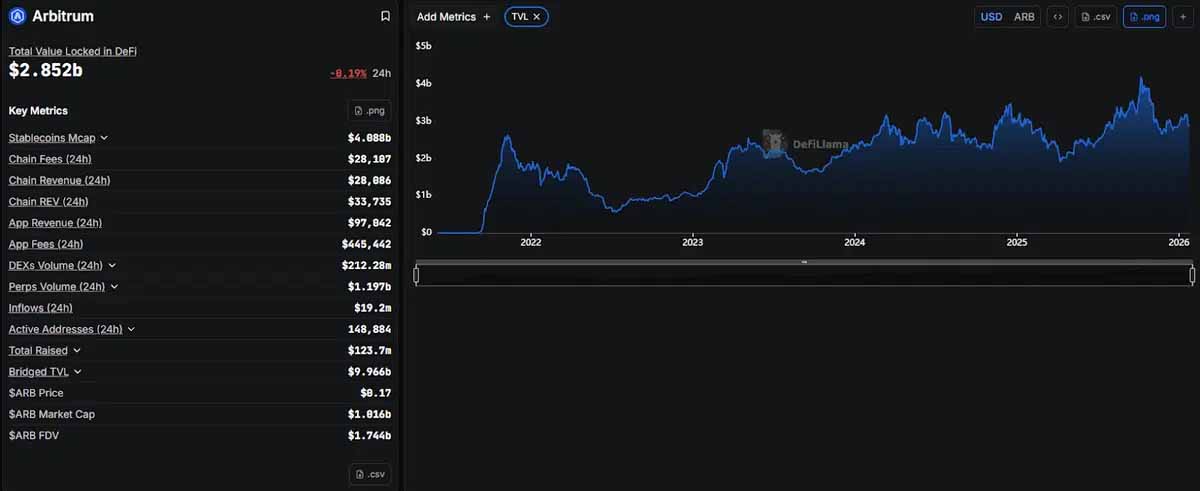Open the Add Metrics menu

click(454, 17)
